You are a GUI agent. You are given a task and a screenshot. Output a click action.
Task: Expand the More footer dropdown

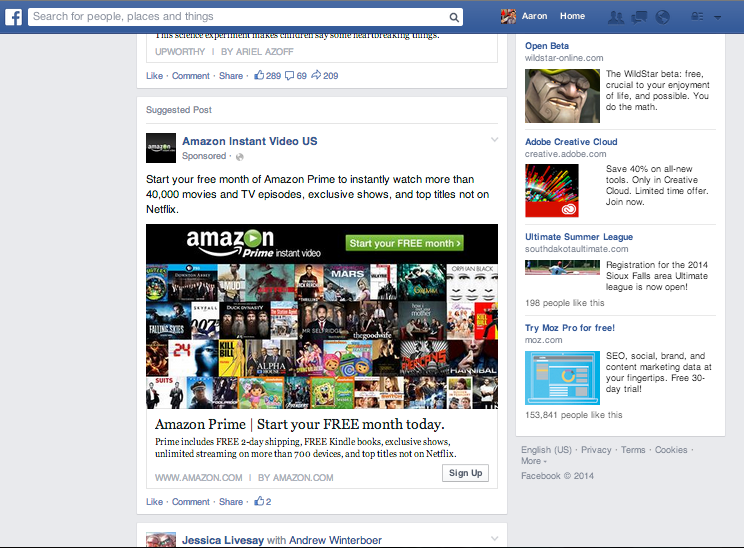[x=533, y=461]
